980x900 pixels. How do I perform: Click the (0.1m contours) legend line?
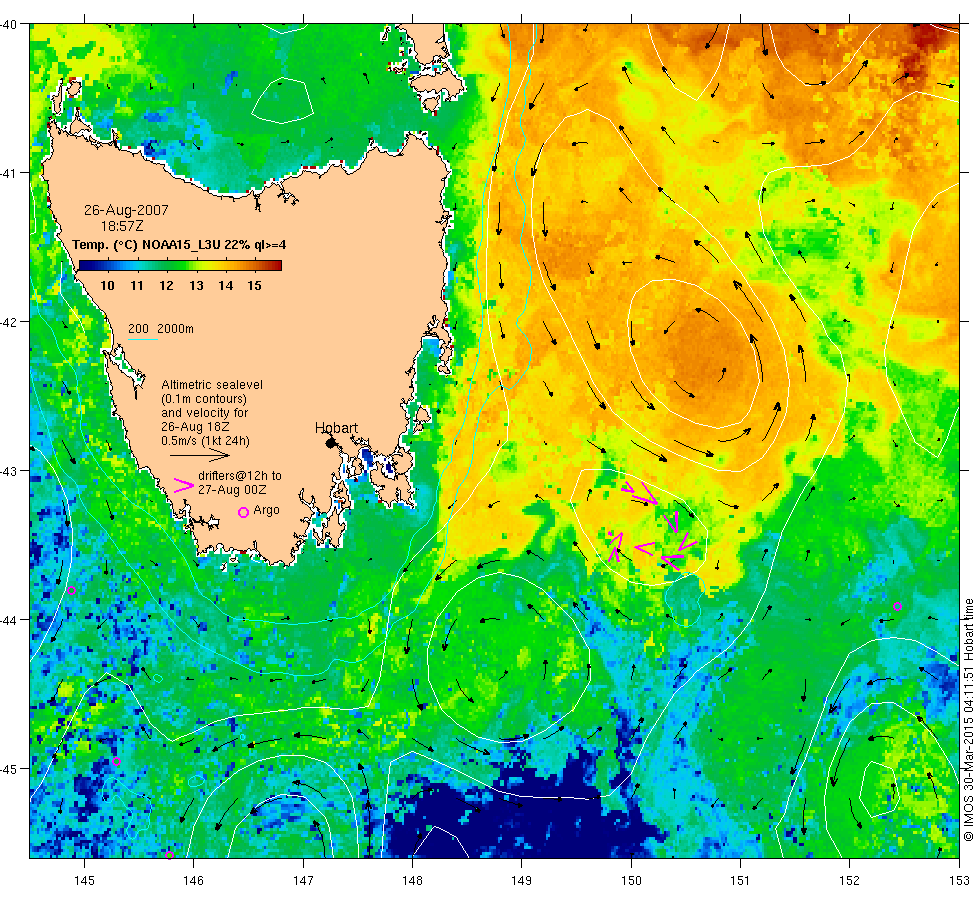coord(204,399)
